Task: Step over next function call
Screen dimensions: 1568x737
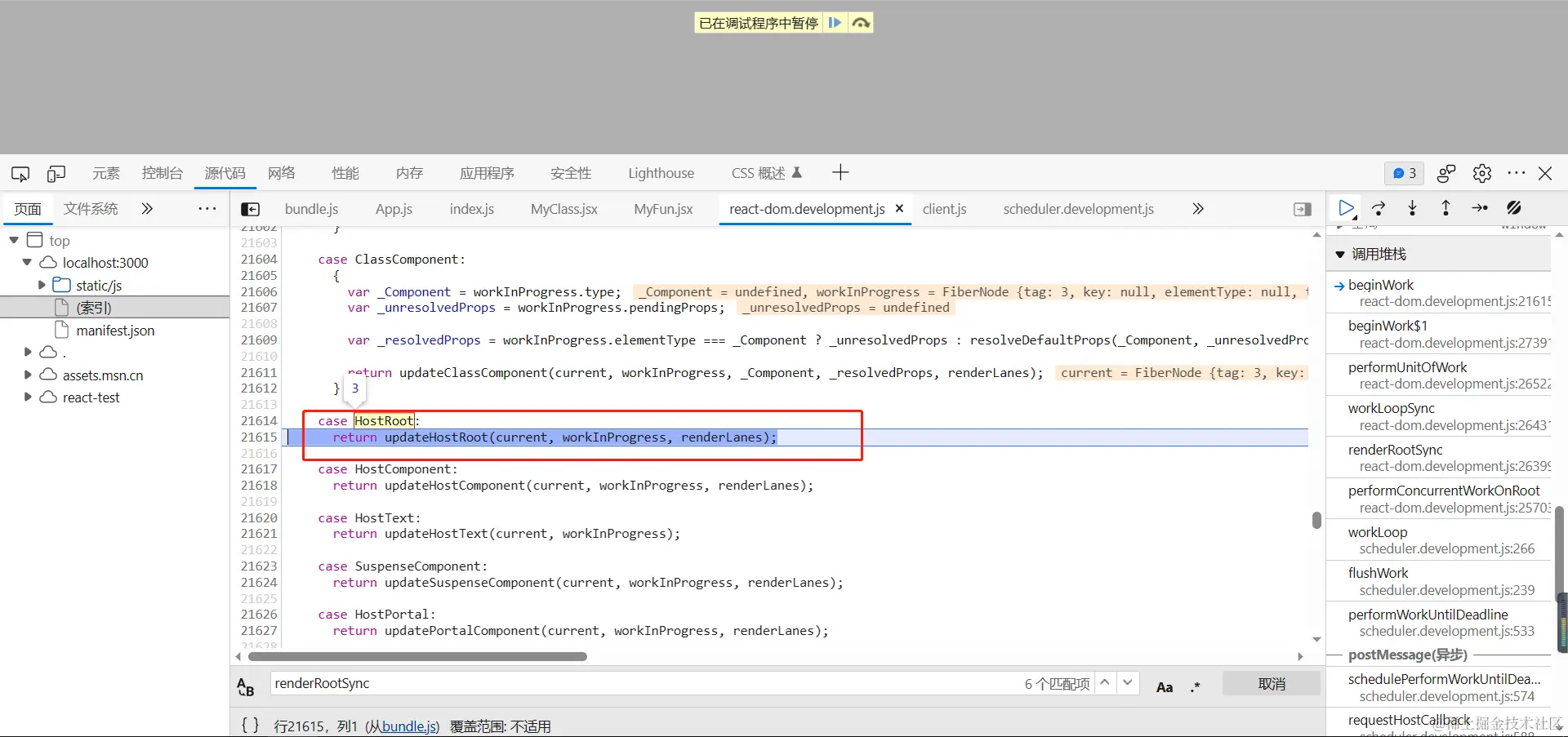Action: click(1379, 208)
